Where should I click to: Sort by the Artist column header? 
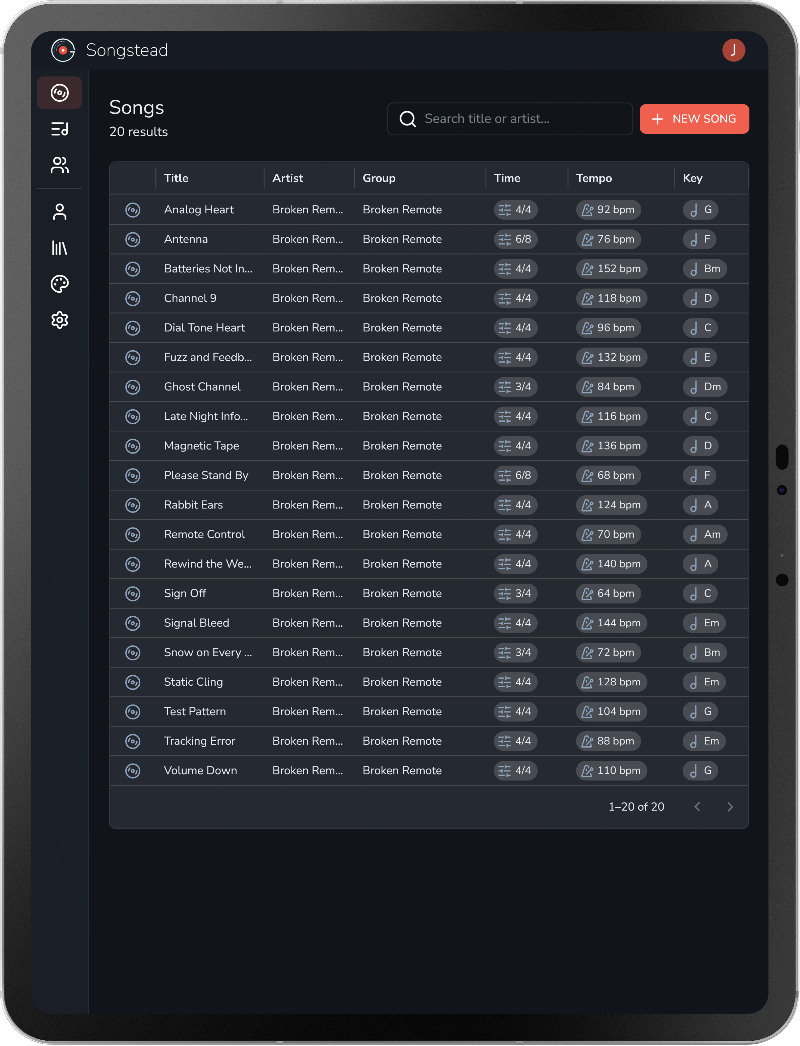click(288, 178)
